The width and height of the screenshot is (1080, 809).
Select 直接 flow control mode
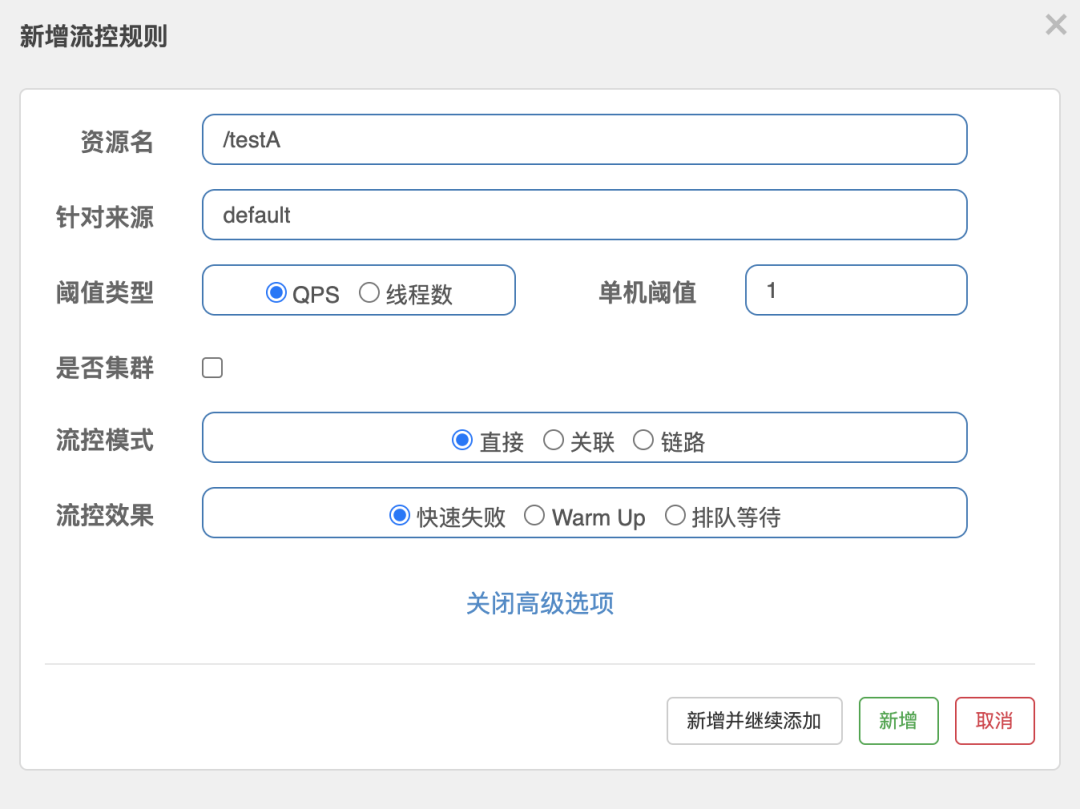click(x=462, y=440)
